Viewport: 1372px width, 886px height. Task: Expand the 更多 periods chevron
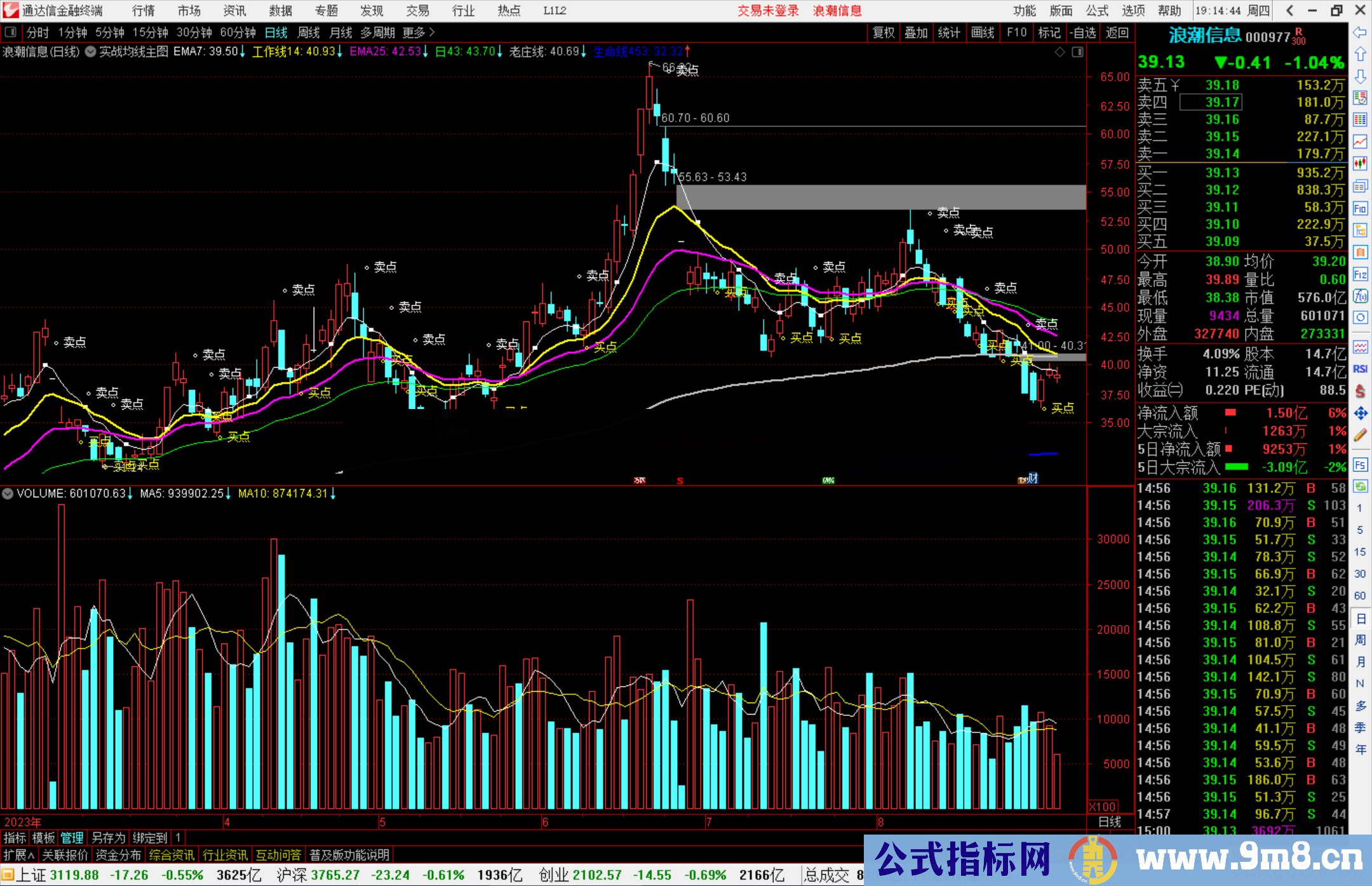coord(433,32)
